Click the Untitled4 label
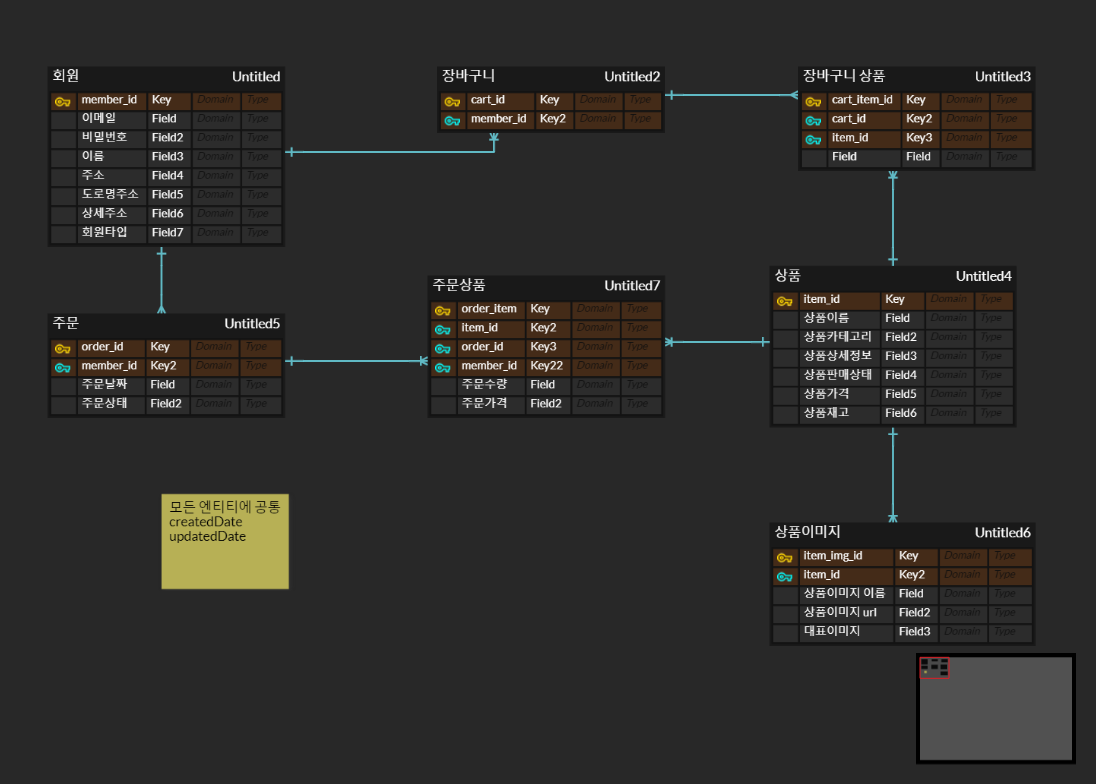 click(983, 276)
